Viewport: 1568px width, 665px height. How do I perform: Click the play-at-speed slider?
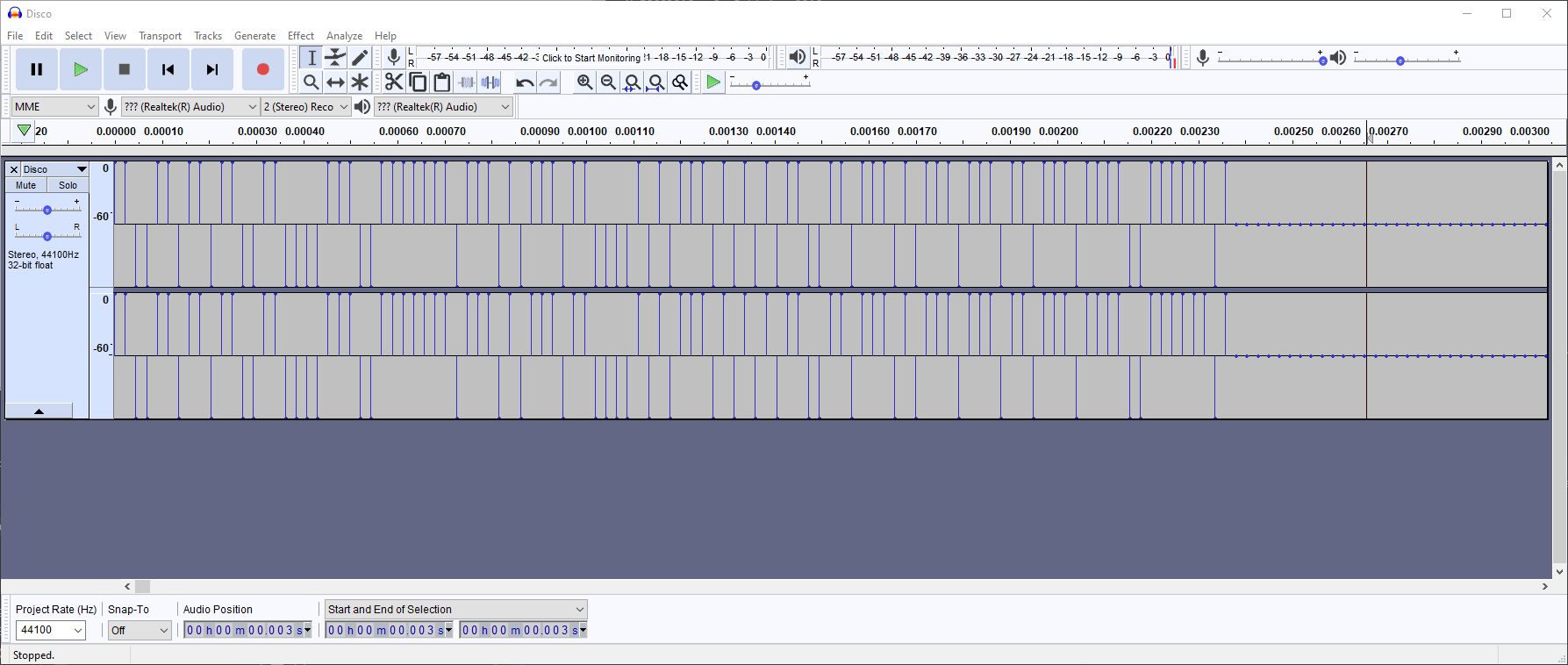point(770,84)
